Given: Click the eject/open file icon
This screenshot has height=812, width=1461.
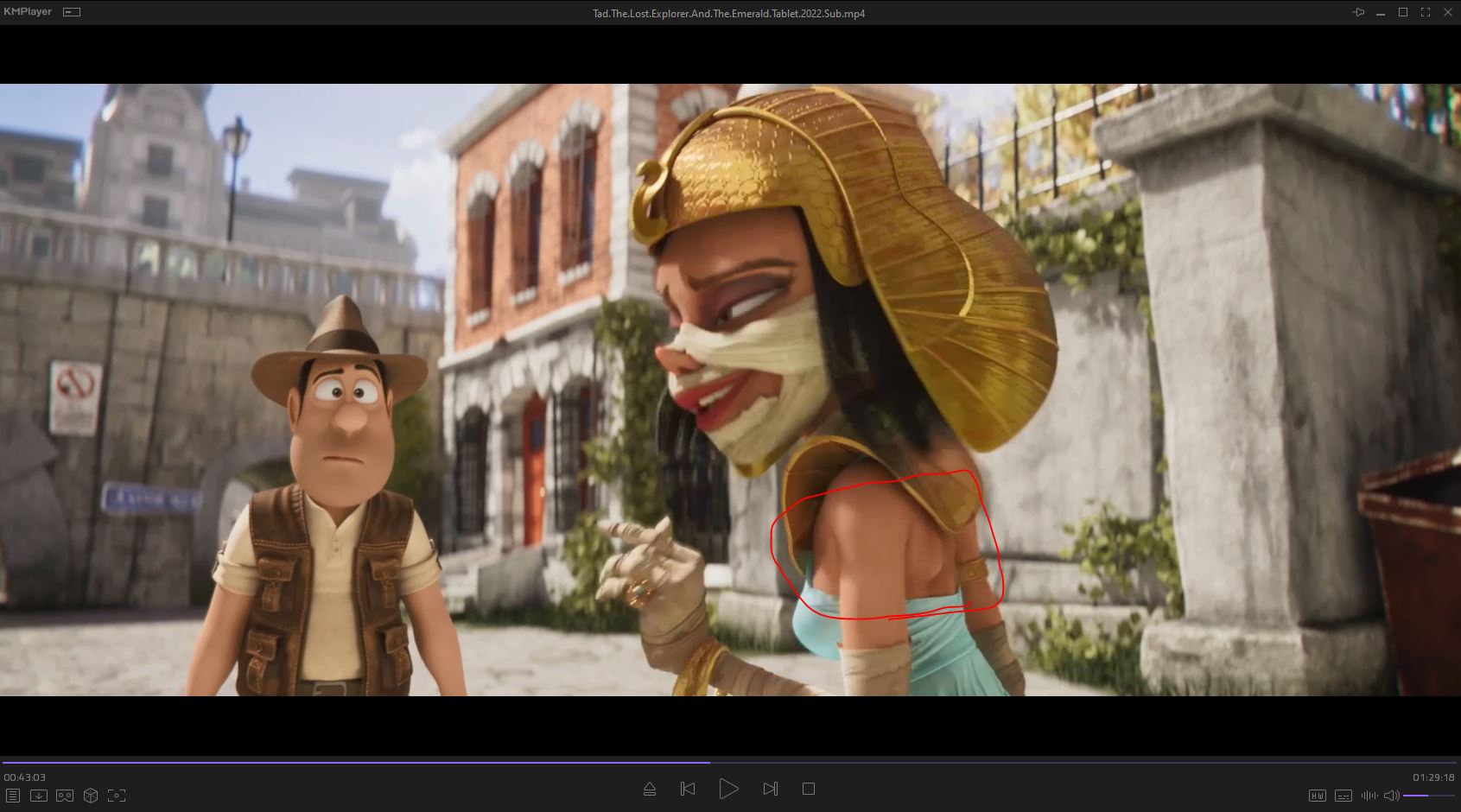Looking at the screenshot, I should point(650,789).
